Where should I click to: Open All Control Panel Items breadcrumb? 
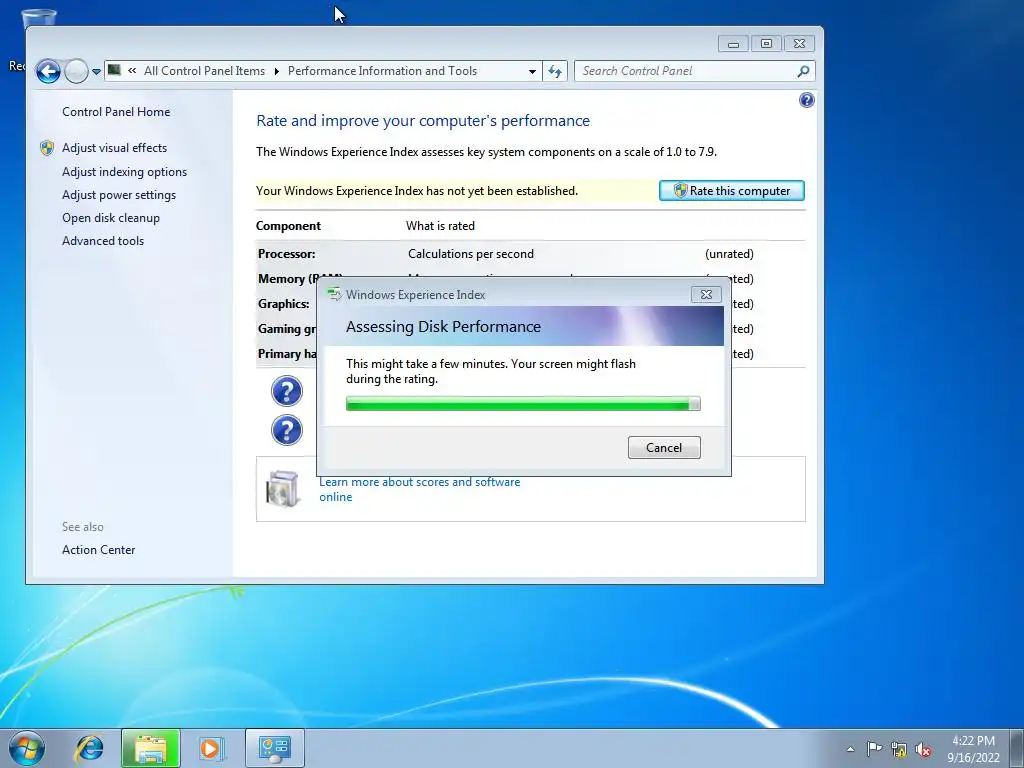click(x=204, y=71)
